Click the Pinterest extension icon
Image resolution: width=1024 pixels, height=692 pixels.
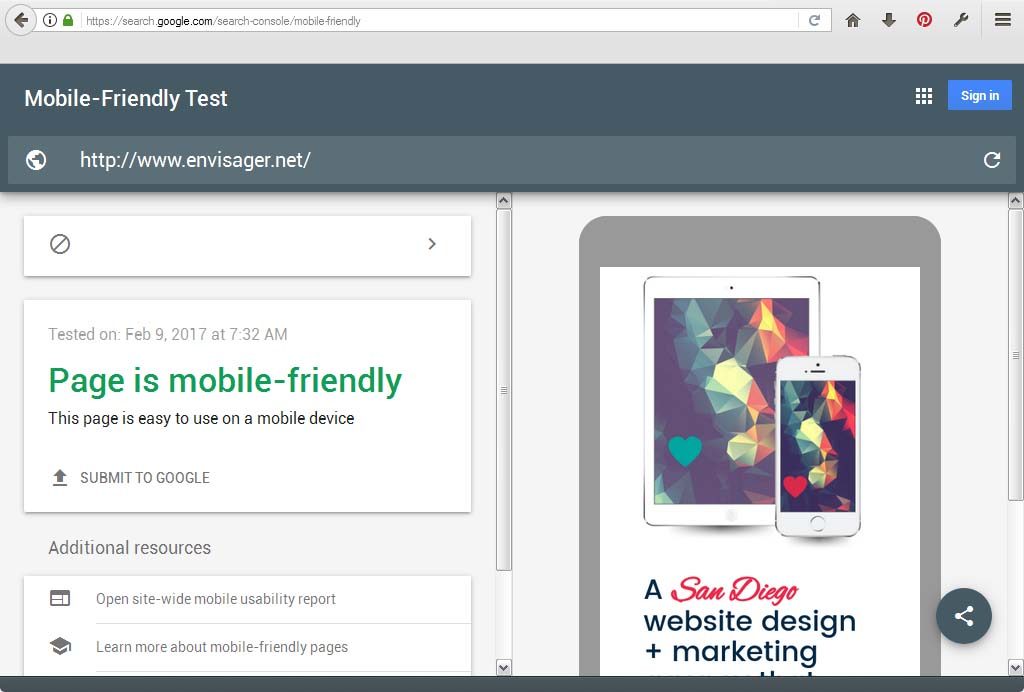924,20
